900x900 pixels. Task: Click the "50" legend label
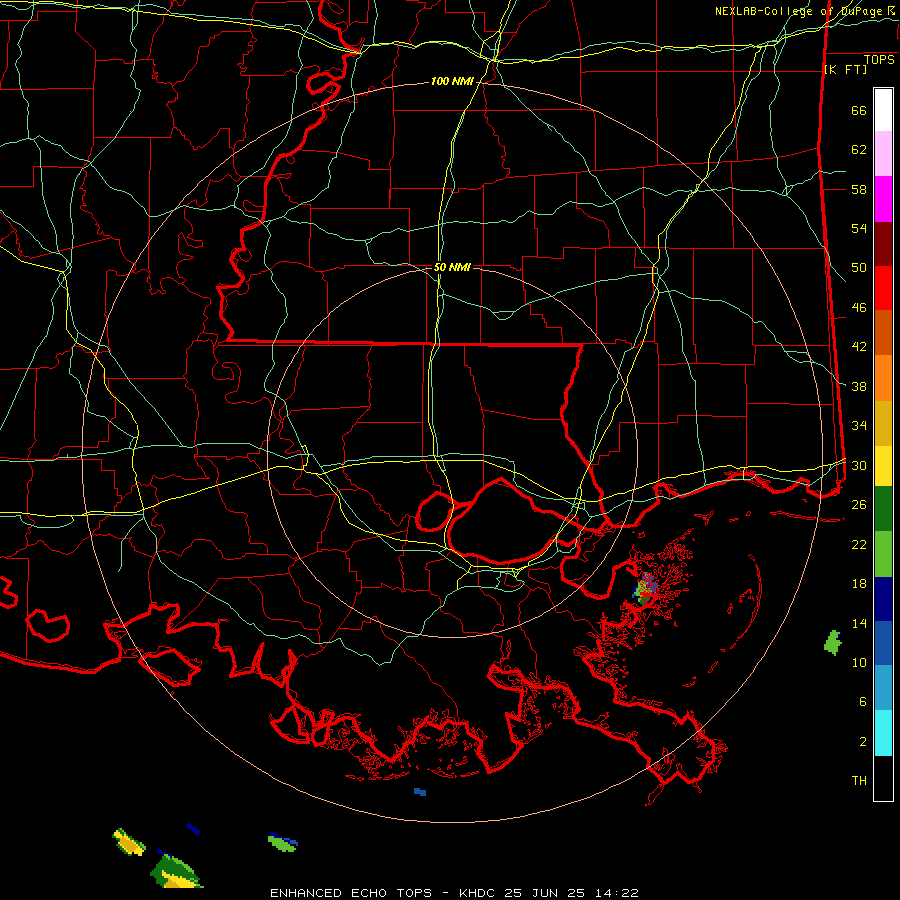coord(859,267)
